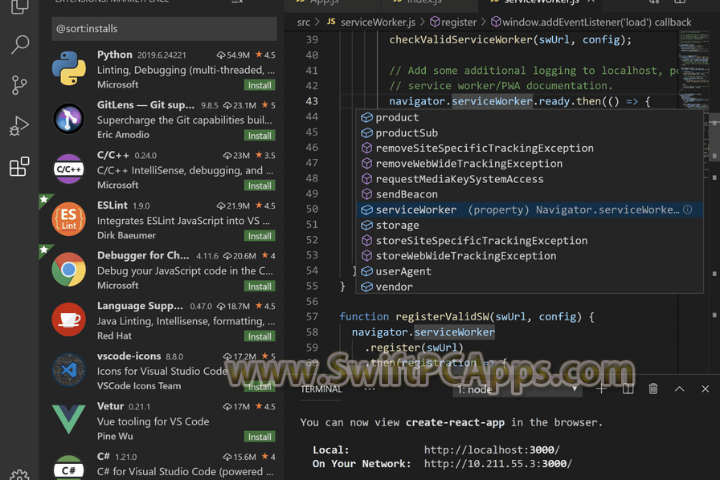Select 'storage' autocomplete suggestion
720x480 pixels.
tap(529, 225)
